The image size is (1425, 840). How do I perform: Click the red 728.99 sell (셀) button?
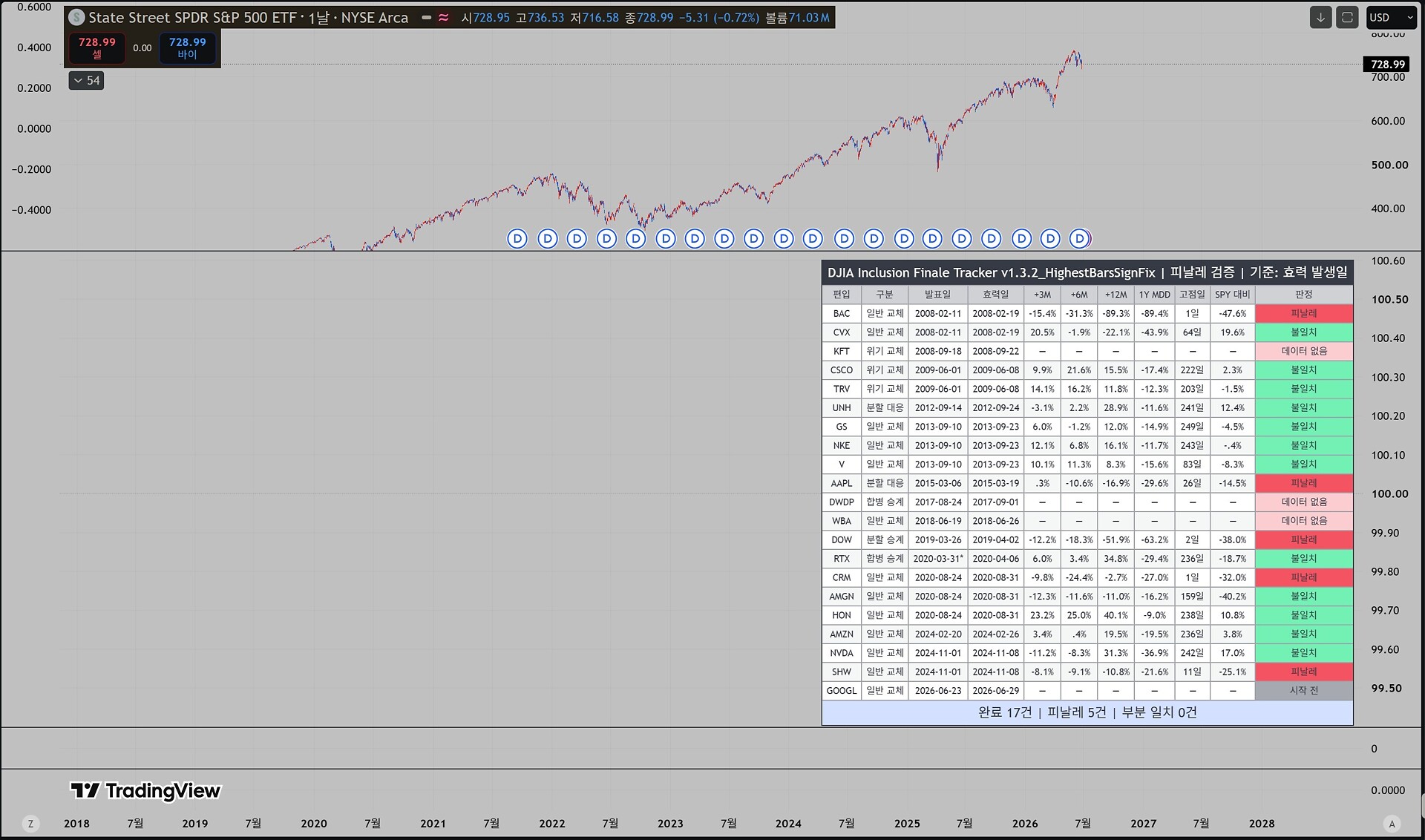[x=97, y=48]
